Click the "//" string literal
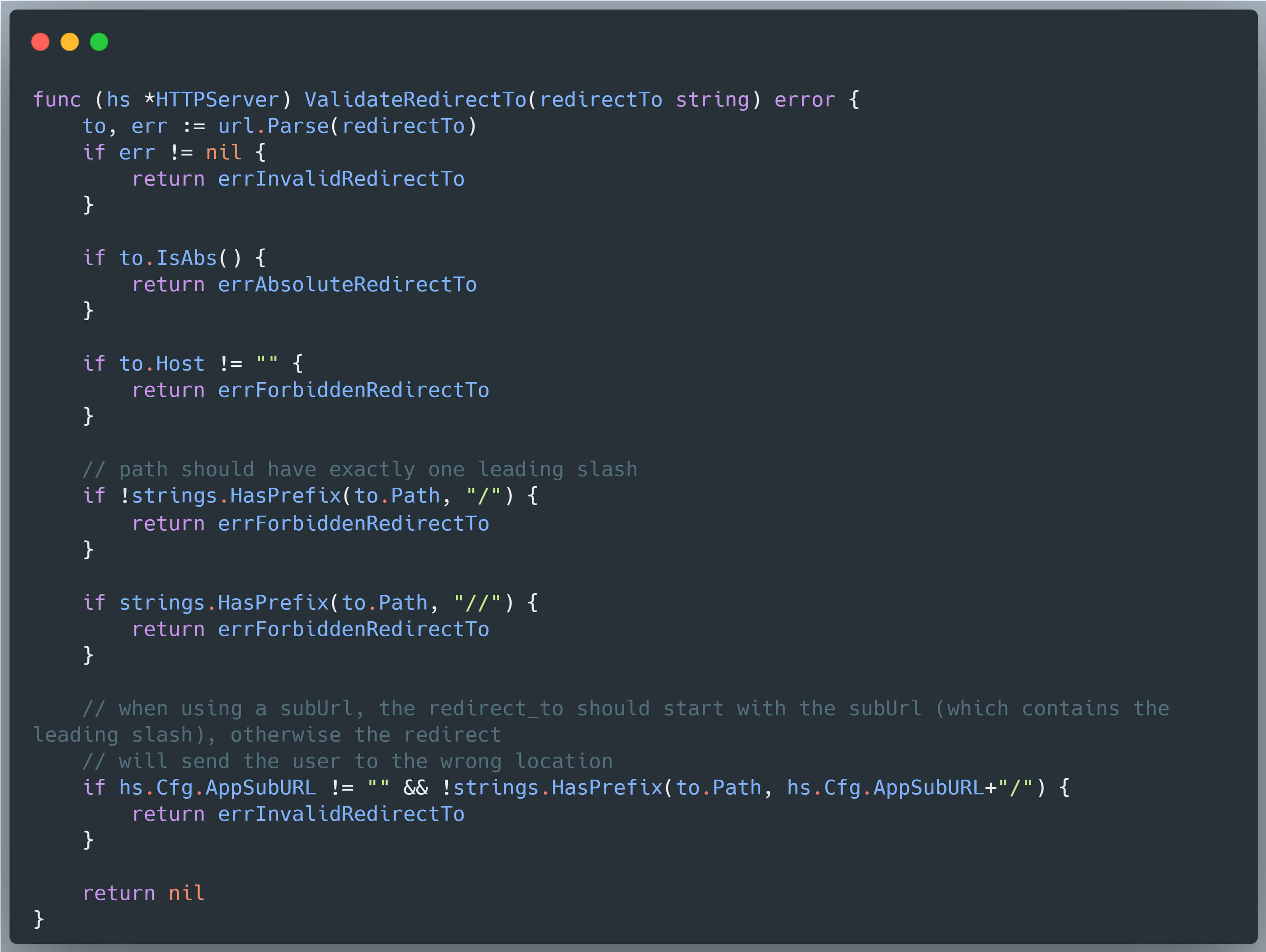Screen dimensions: 1266x952 (477, 603)
